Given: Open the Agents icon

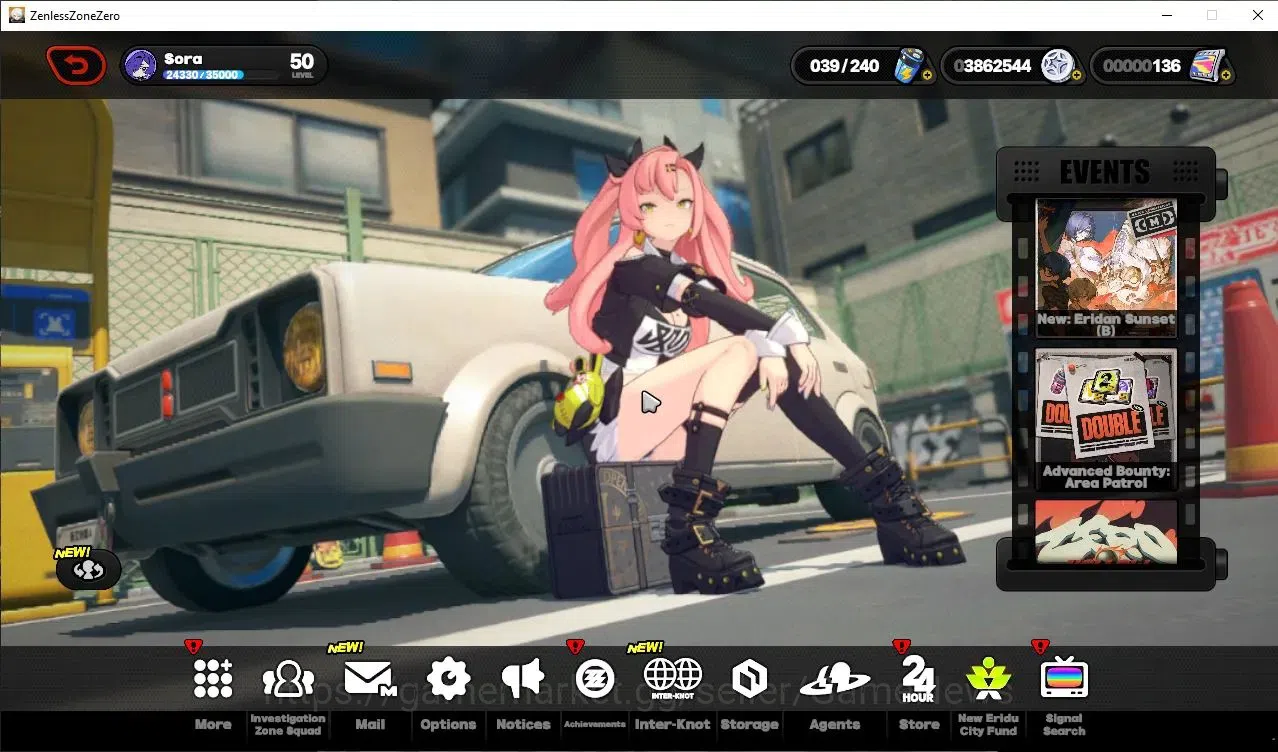Looking at the screenshot, I should point(835,680).
